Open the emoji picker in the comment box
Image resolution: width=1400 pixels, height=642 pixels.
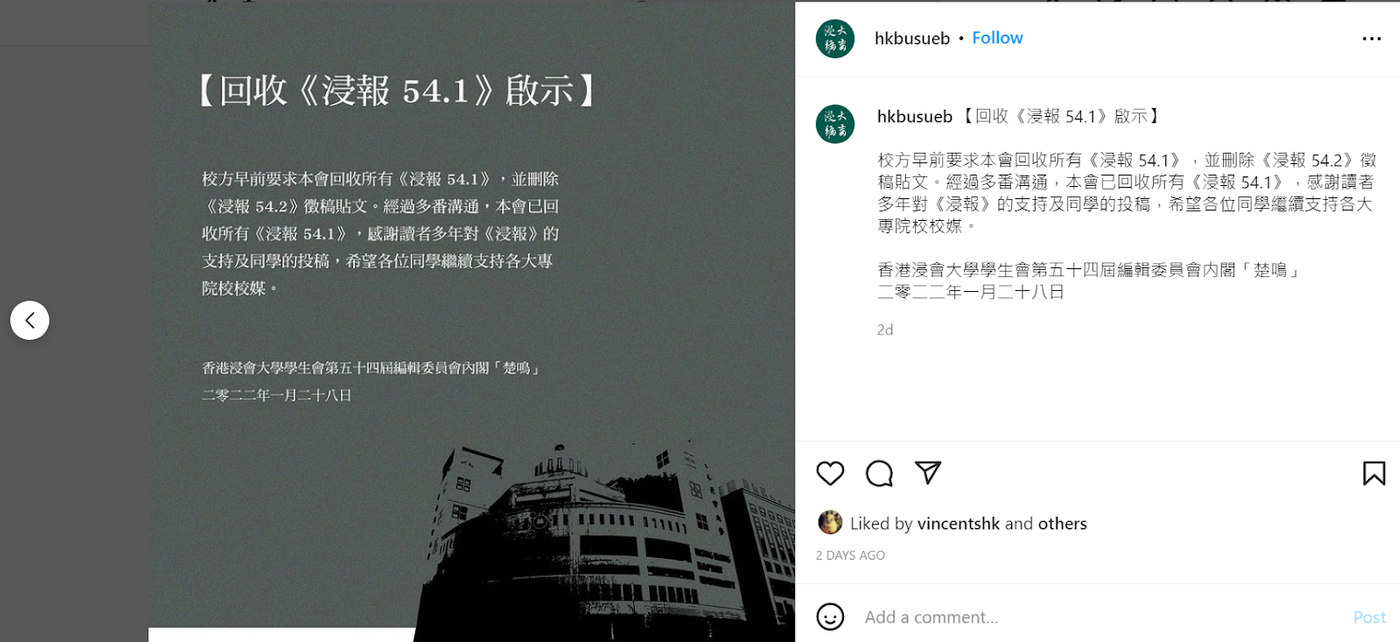tap(830, 616)
